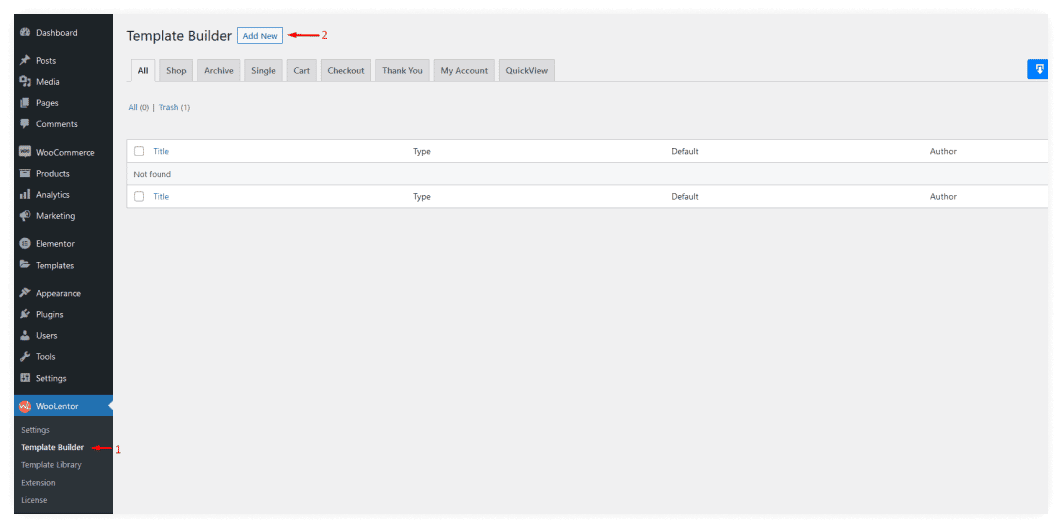Open Media via its sidebar icon
The image size is (1062, 528).
pyautogui.click(x=25, y=82)
